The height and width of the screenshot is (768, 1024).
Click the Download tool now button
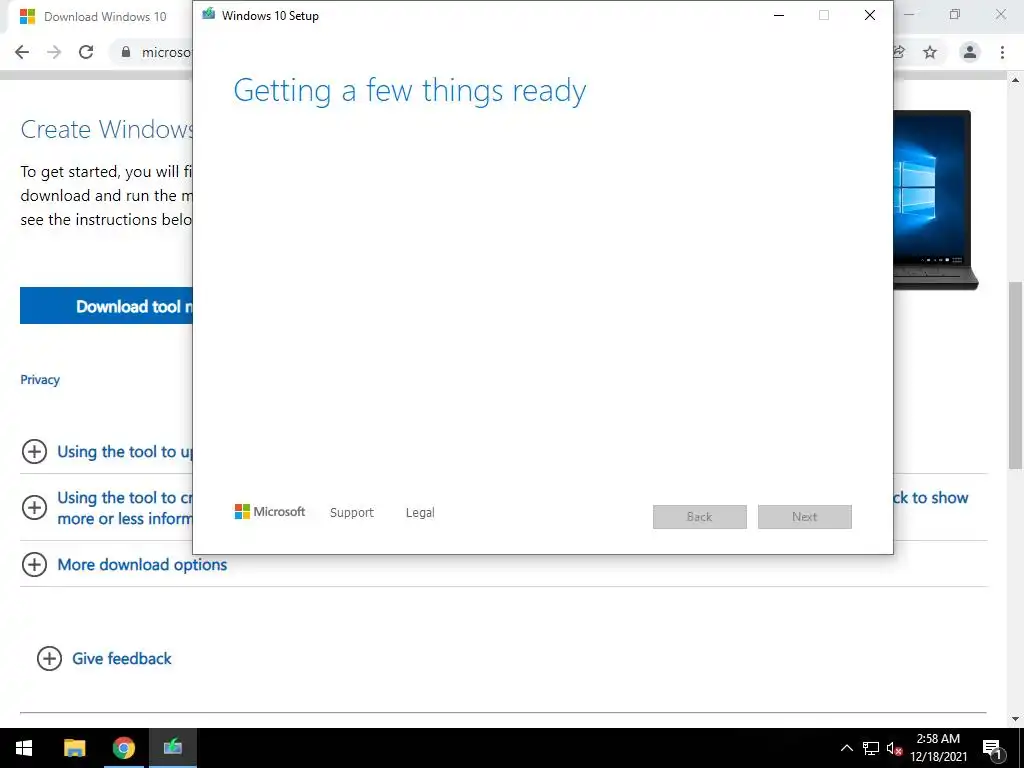(x=106, y=306)
